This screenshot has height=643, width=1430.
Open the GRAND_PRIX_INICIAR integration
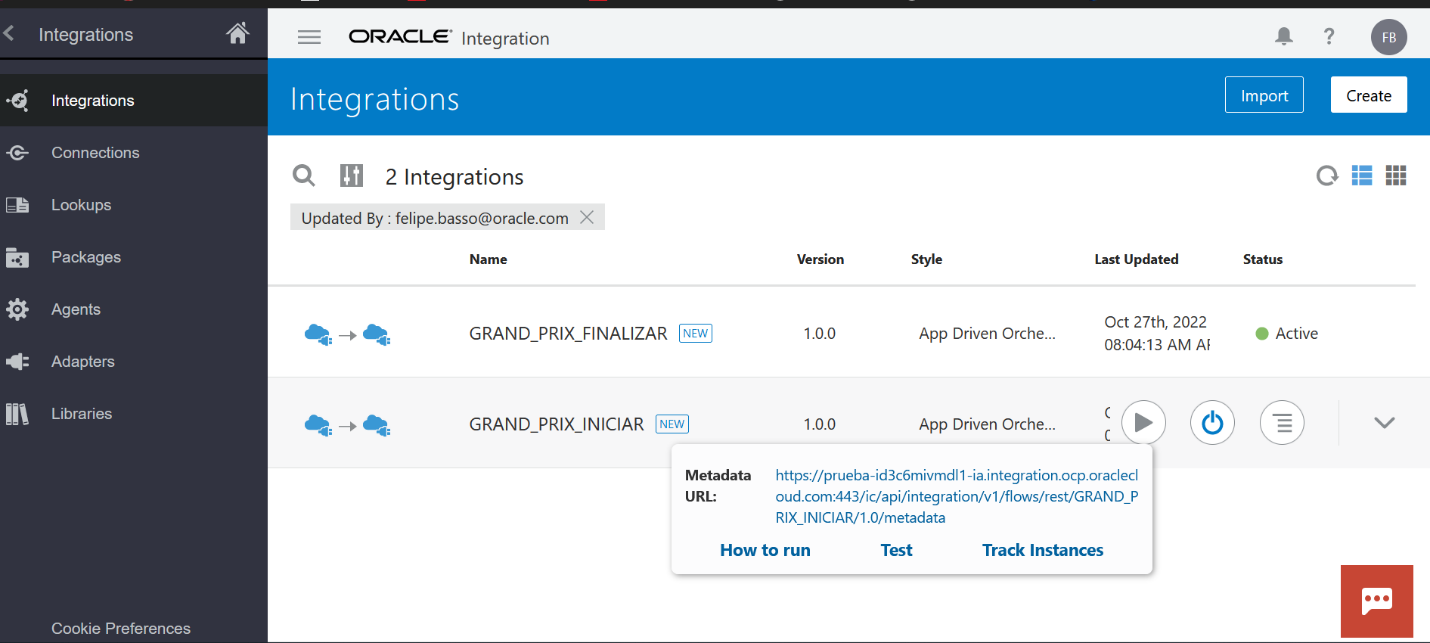[x=556, y=424]
